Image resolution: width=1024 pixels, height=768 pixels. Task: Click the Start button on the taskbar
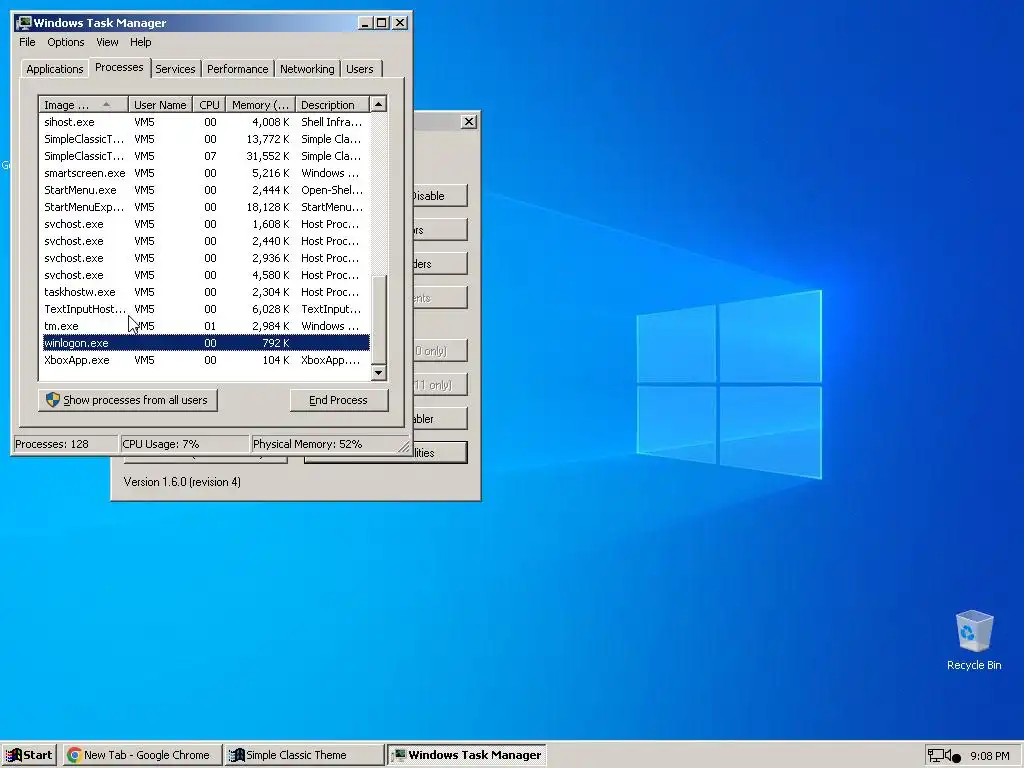[29, 755]
